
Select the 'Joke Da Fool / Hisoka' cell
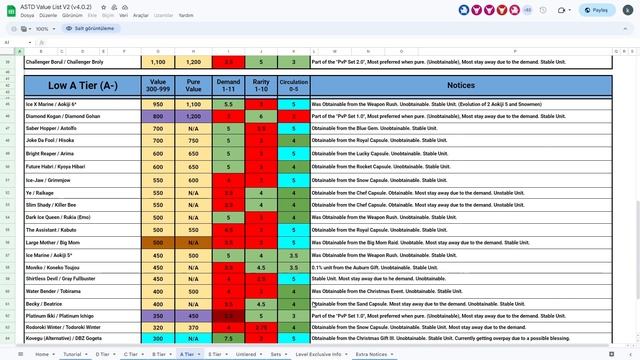(83, 140)
